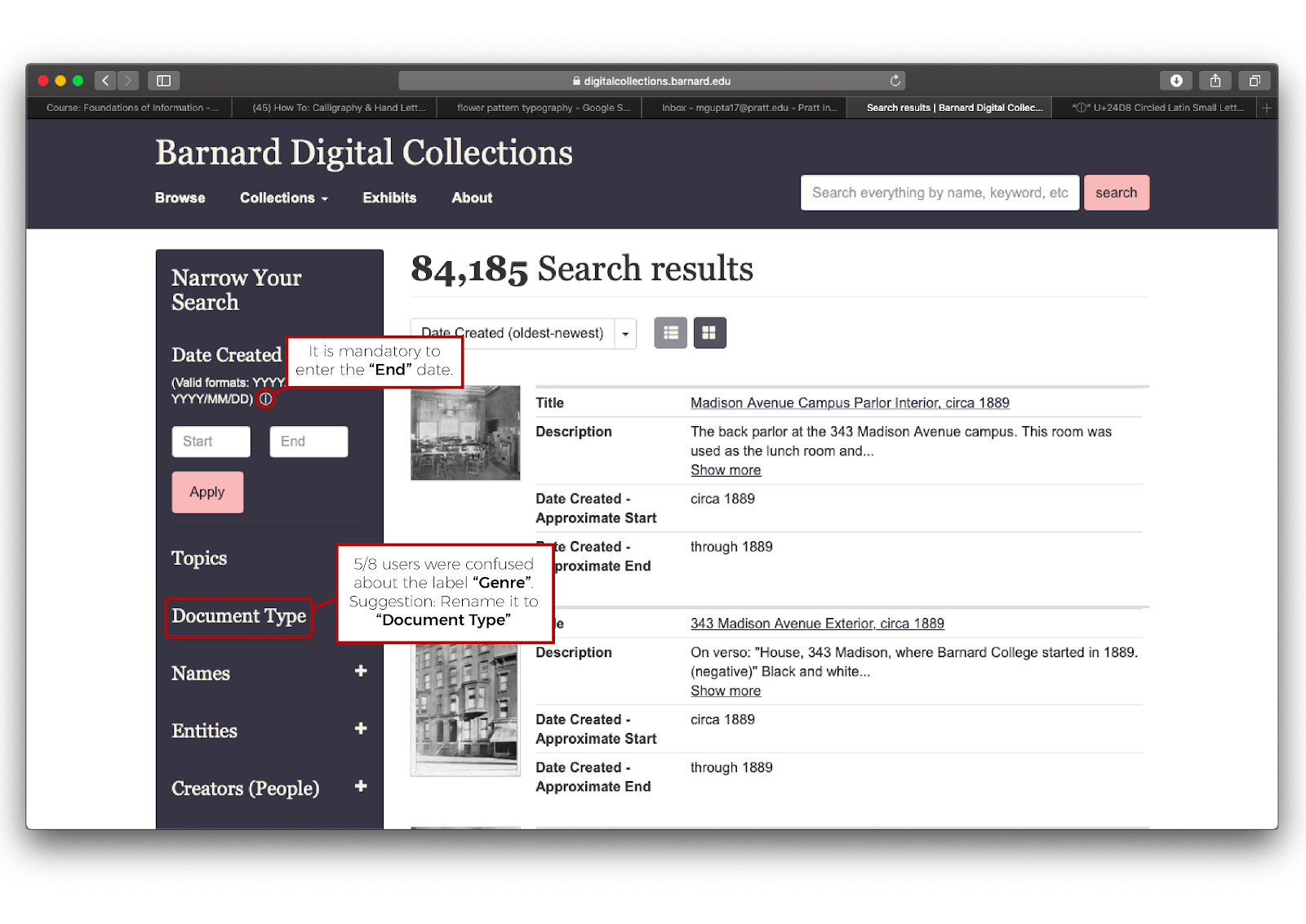Open the Browse menu item
Screen dimensions: 1306x924
[180, 198]
